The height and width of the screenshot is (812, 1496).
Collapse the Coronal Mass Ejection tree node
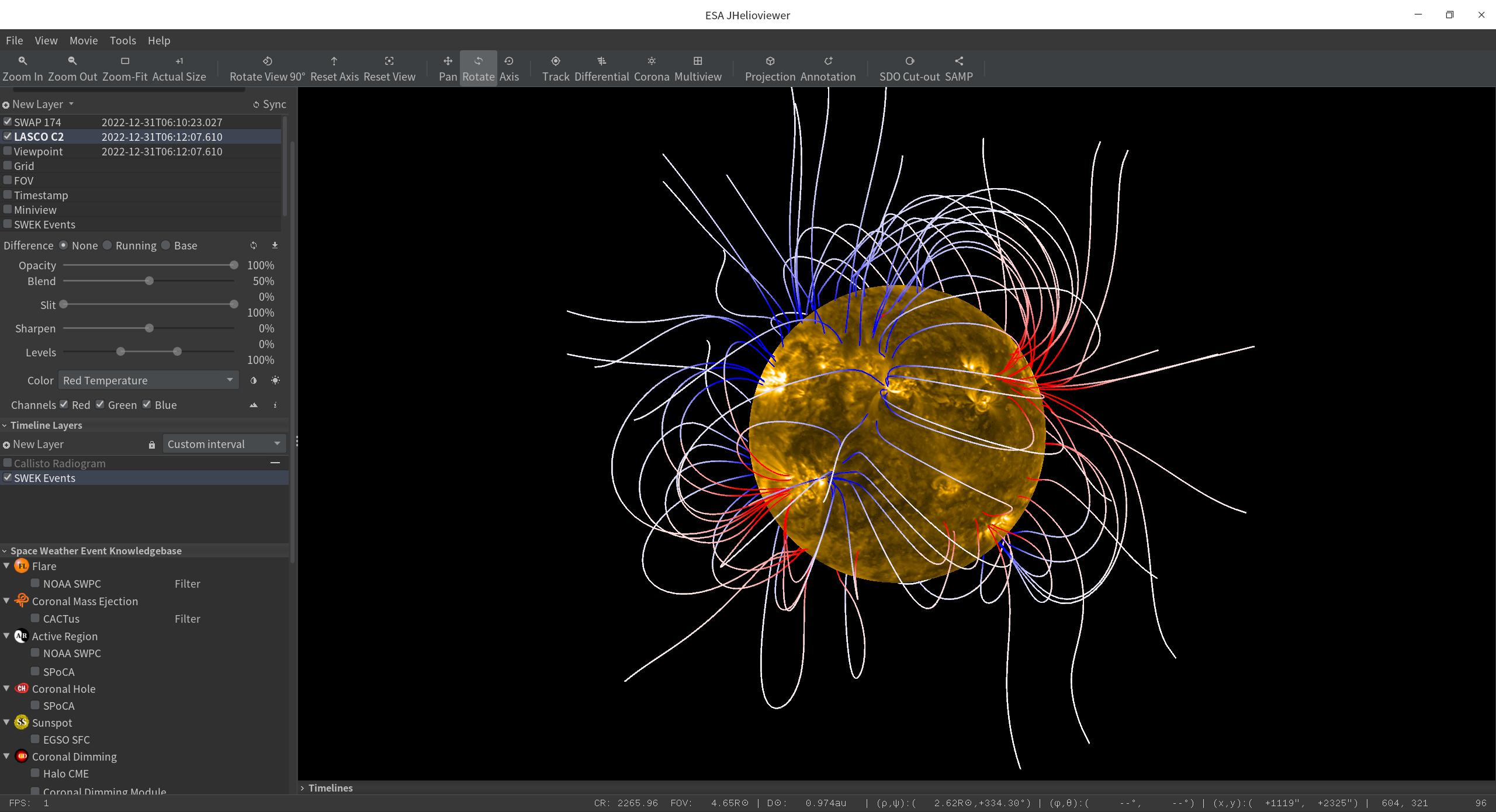click(x=6, y=601)
